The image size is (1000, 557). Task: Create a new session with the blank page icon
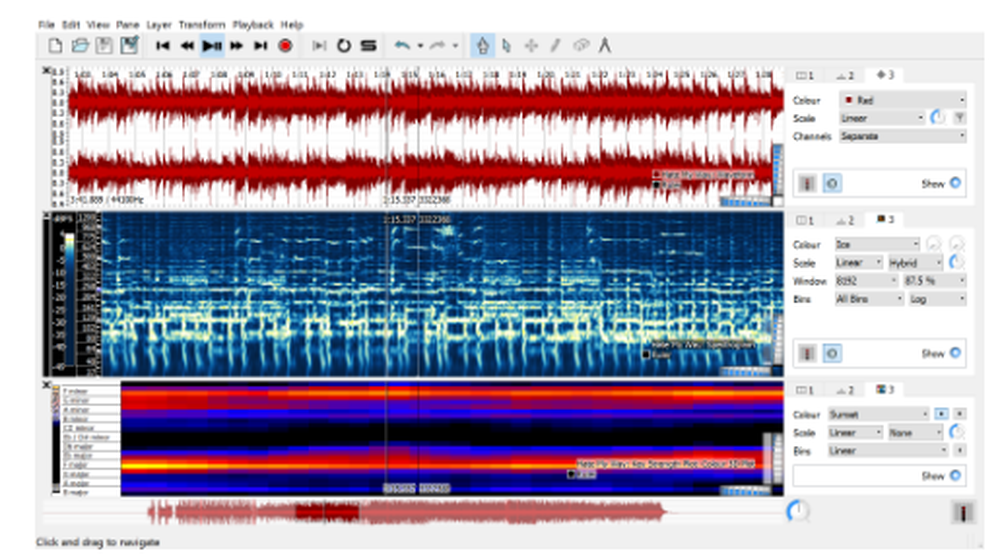click(x=55, y=45)
